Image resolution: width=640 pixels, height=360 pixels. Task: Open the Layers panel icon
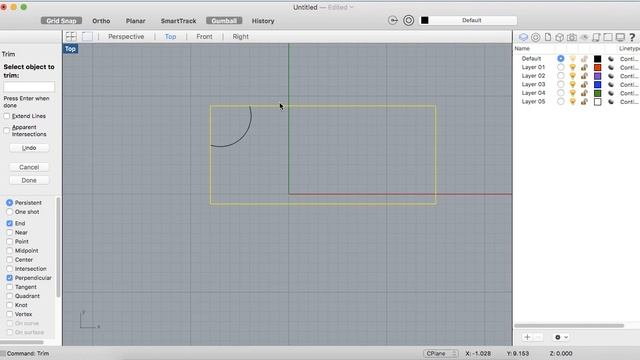(523, 37)
